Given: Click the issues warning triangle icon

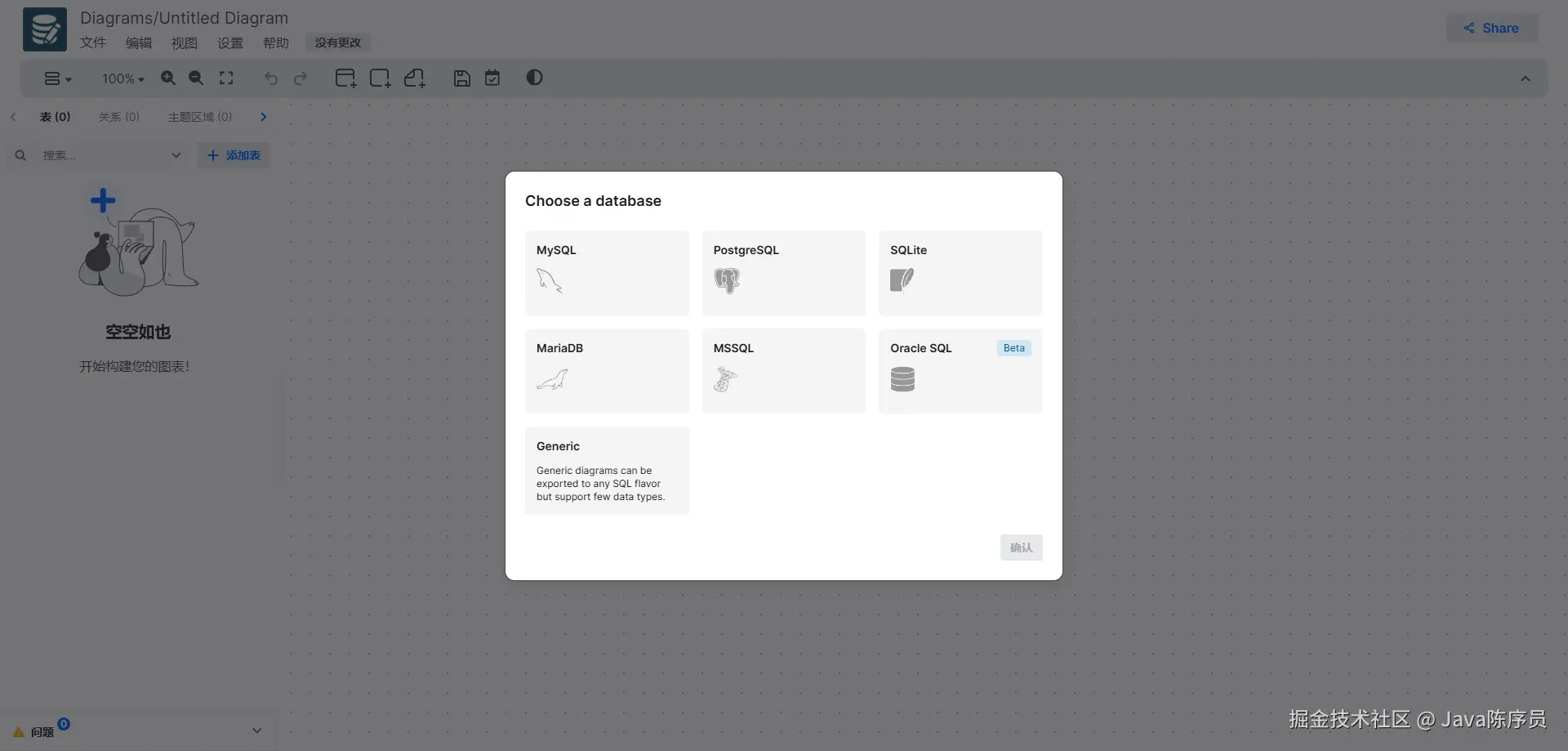Looking at the screenshot, I should pos(19,732).
